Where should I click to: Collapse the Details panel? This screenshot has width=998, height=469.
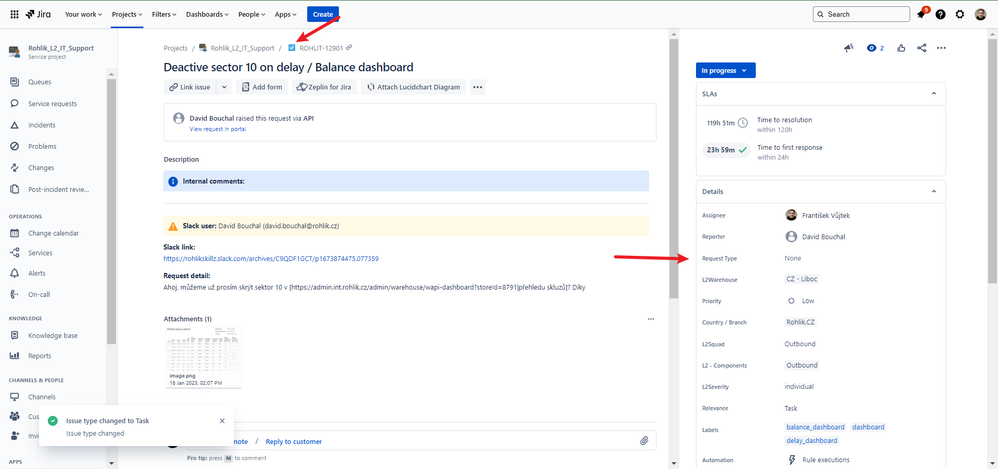(x=934, y=192)
